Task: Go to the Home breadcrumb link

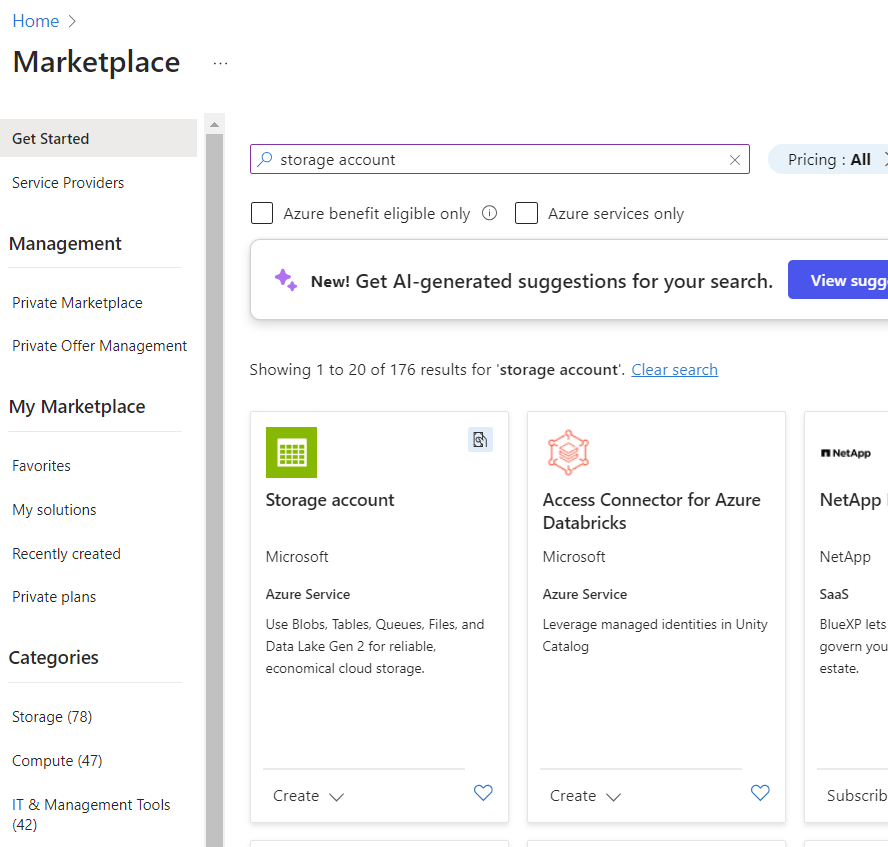Action: 35,21
